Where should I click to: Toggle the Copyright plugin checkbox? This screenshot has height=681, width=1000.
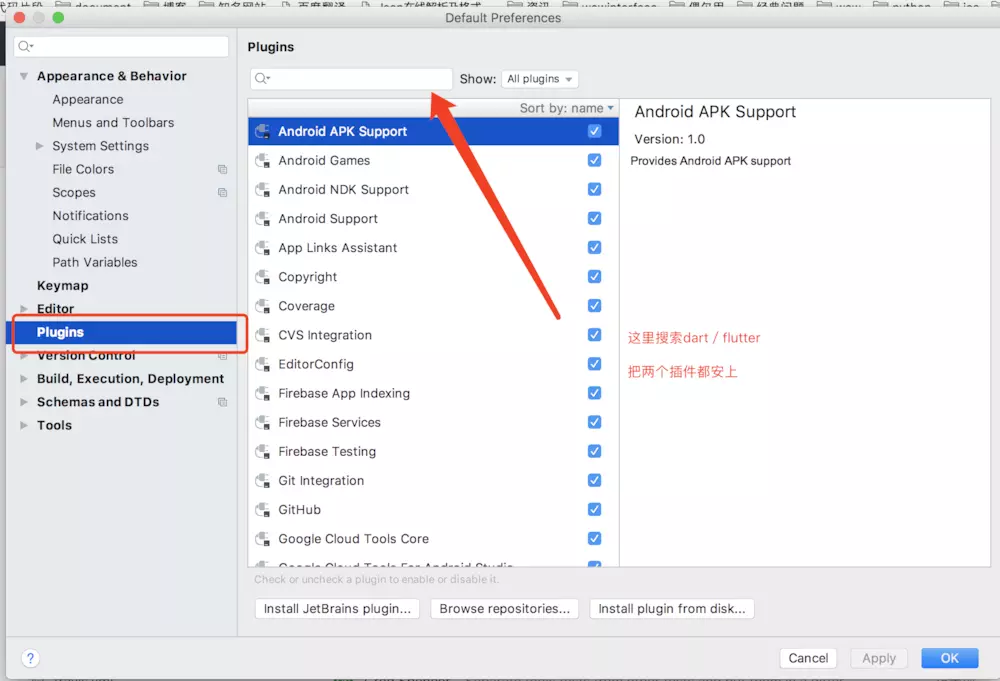click(x=594, y=277)
